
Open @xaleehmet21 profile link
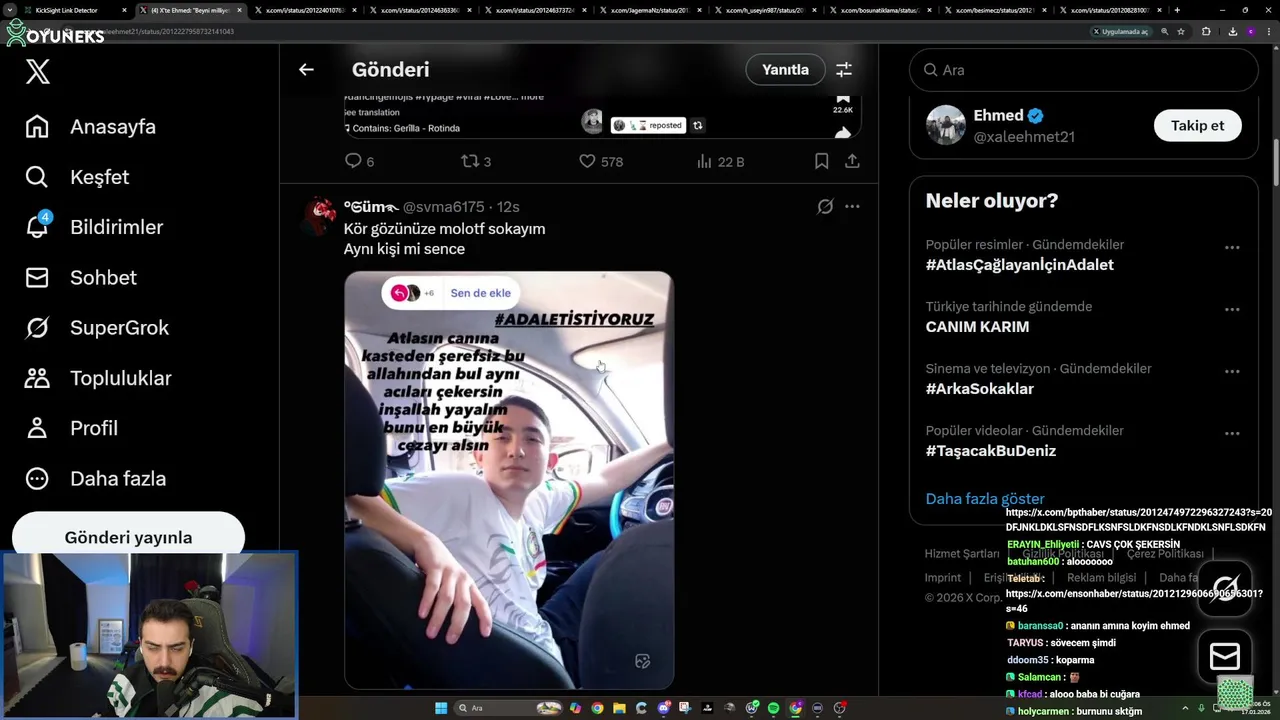point(1024,137)
